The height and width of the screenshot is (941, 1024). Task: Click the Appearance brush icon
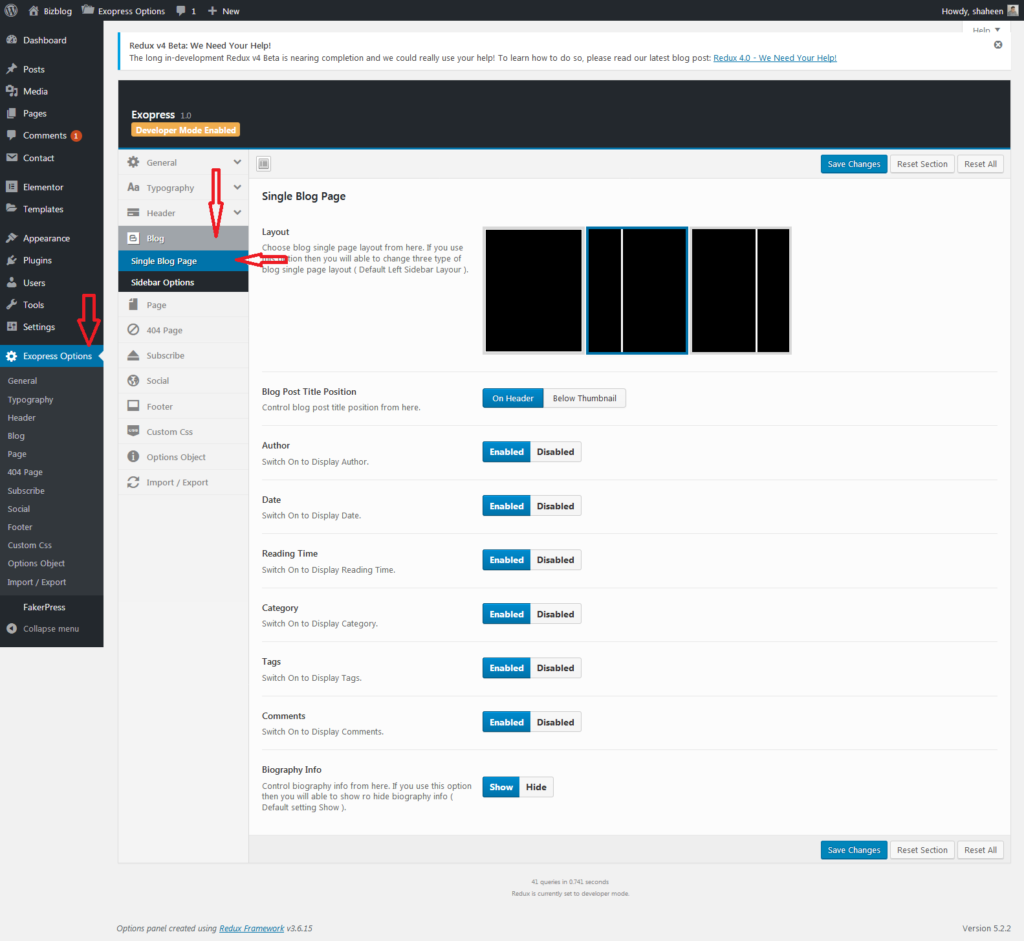12,238
